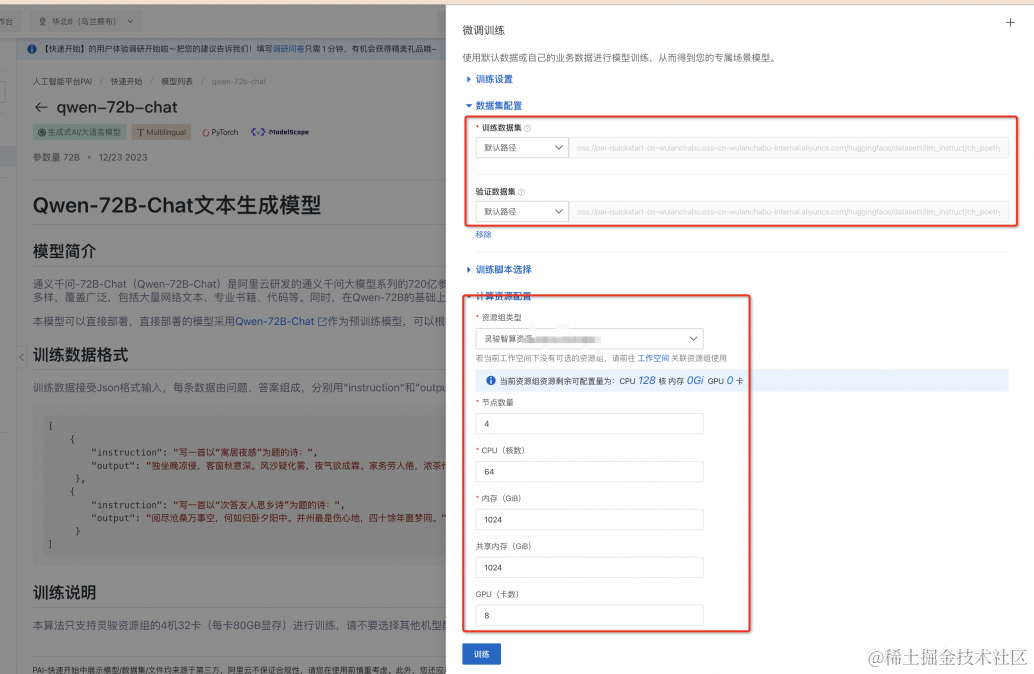Image resolution: width=1034 pixels, height=674 pixels.
Task: Open the 资源组类型 dropdown
Action: 589,339
